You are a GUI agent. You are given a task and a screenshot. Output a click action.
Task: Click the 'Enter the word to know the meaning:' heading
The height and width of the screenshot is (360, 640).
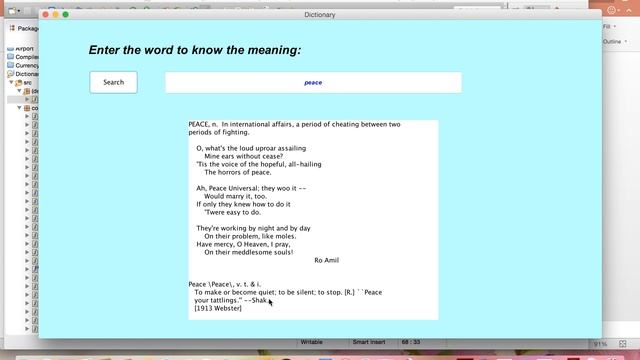tap(195, 50)
